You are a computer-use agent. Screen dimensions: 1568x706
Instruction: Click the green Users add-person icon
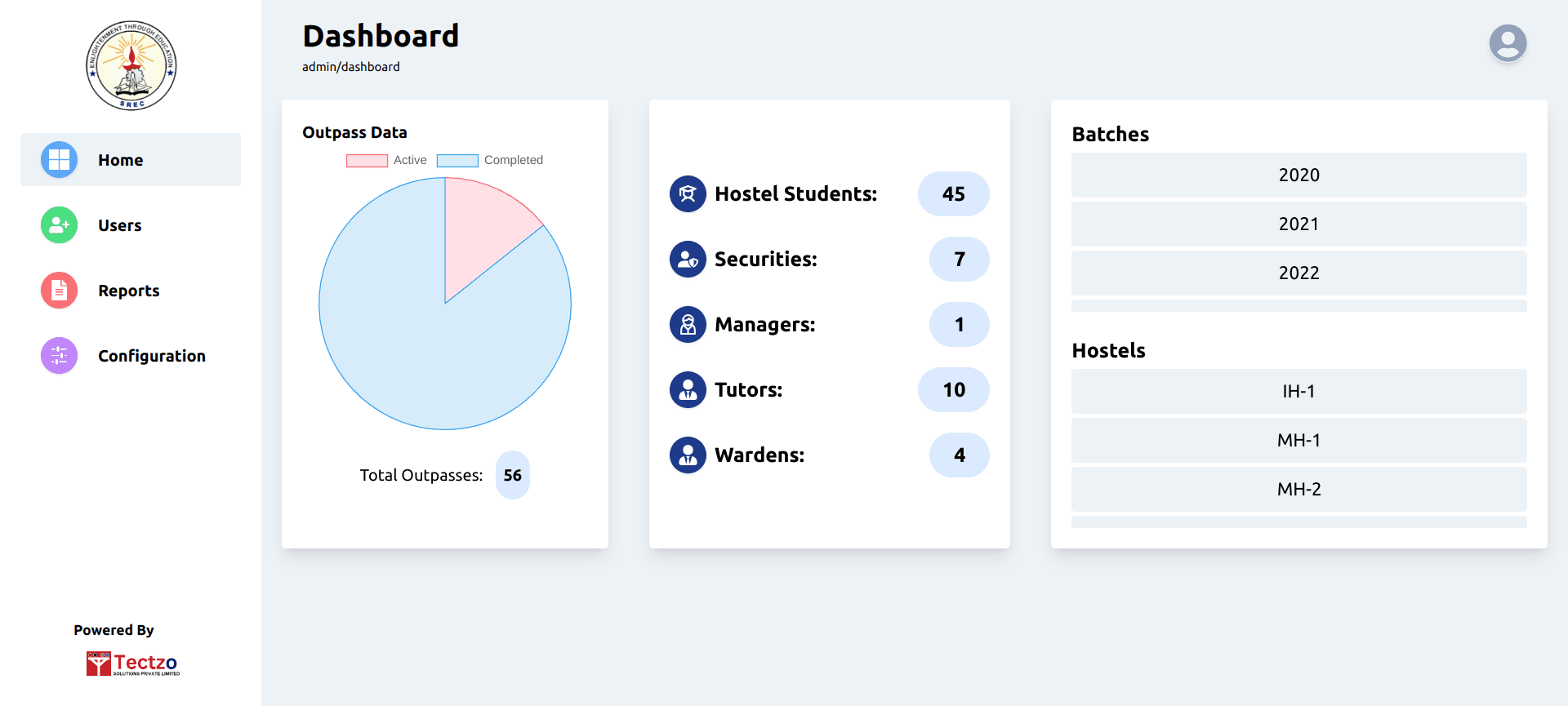(60, 225)
